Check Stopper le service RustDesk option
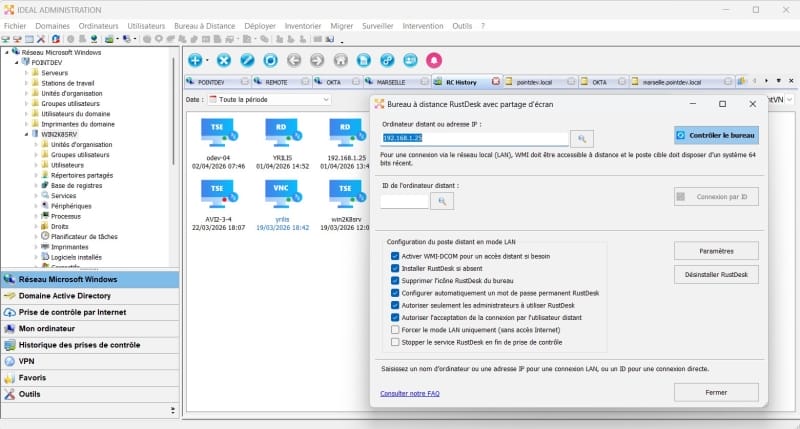Screen dimensions: 800x429 [x=396, y=342]
